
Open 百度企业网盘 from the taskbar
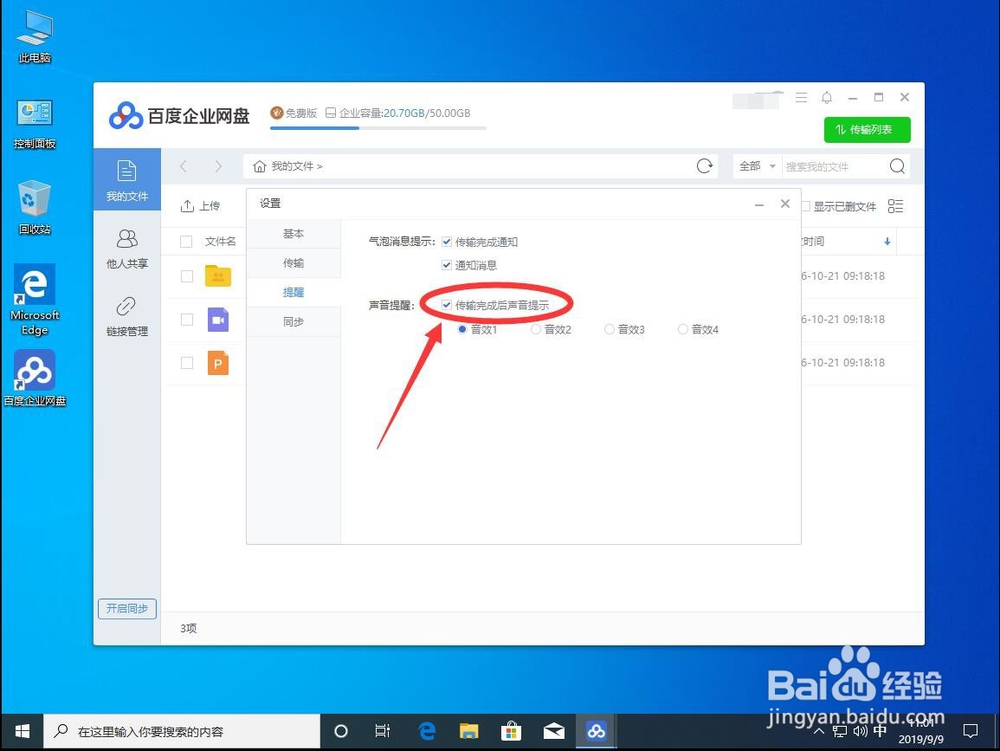(x=596, y=730)
